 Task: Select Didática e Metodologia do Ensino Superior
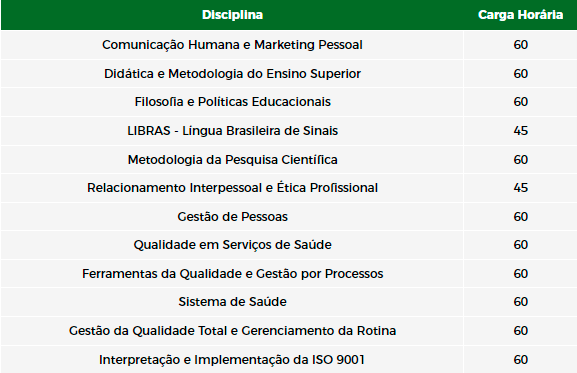pyautogui.click(x=232, y=74)
